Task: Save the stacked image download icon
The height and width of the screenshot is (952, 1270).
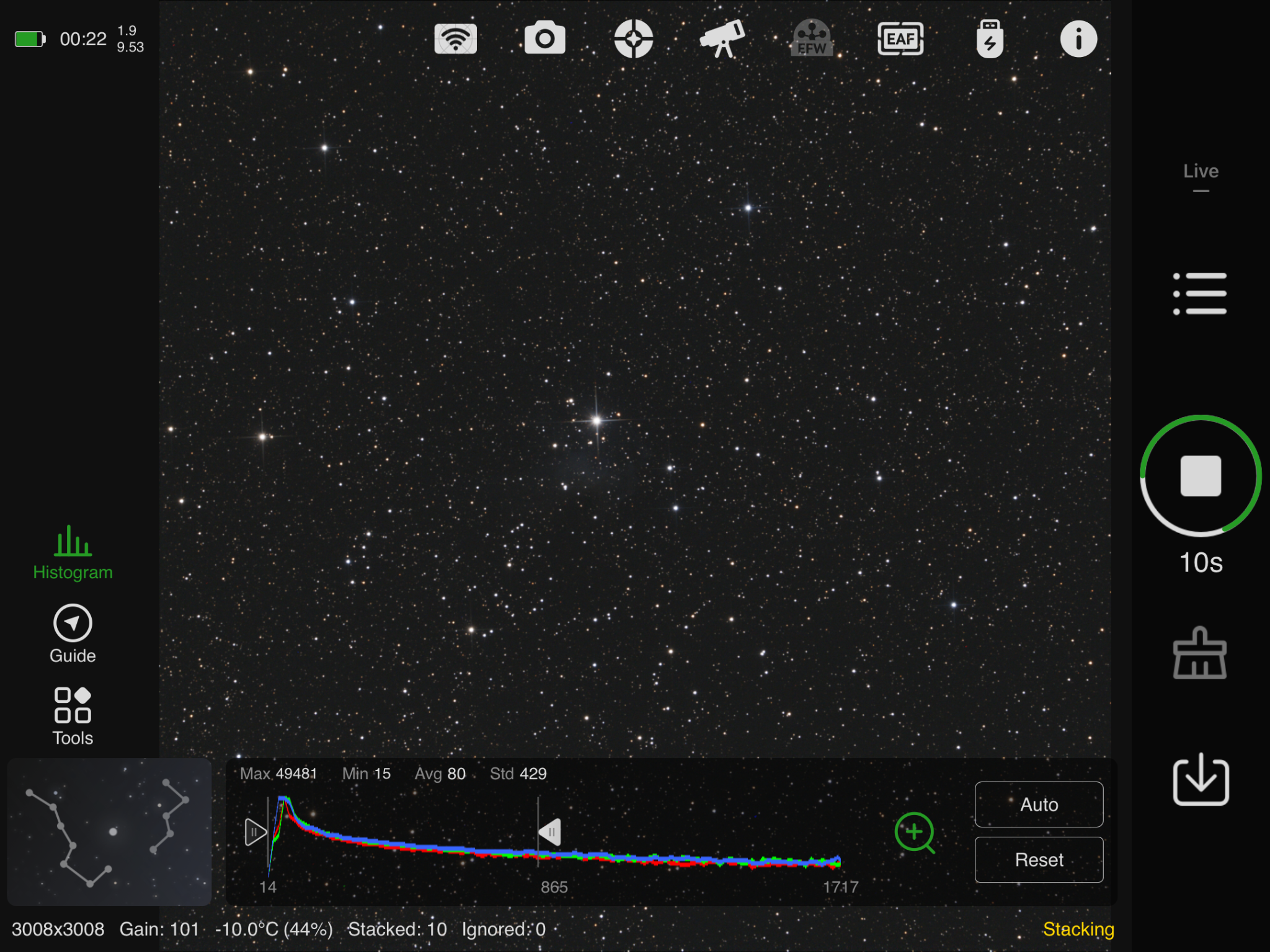Action: [1201, 779]
